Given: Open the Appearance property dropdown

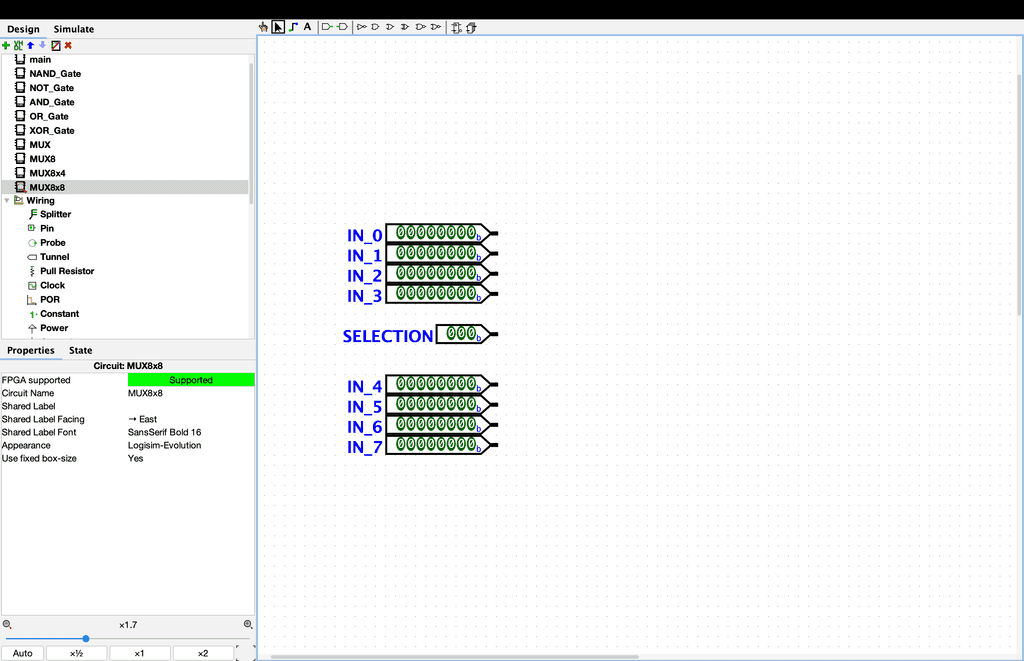Looking at the screenshot, I should pos(190,445).
